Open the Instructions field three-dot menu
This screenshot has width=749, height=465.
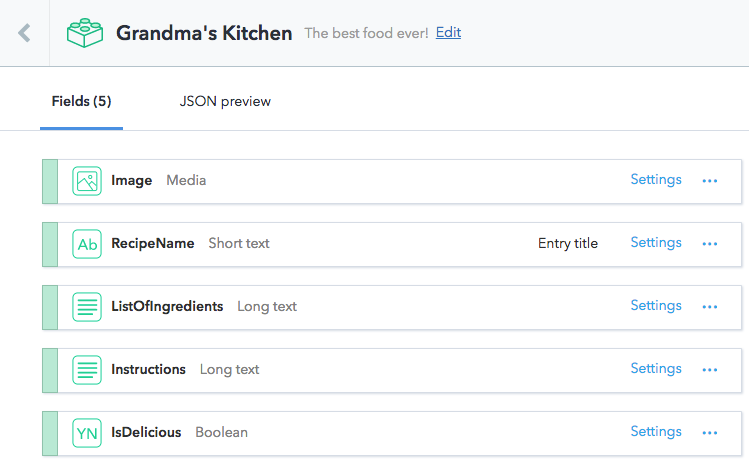tap(710, 370)
